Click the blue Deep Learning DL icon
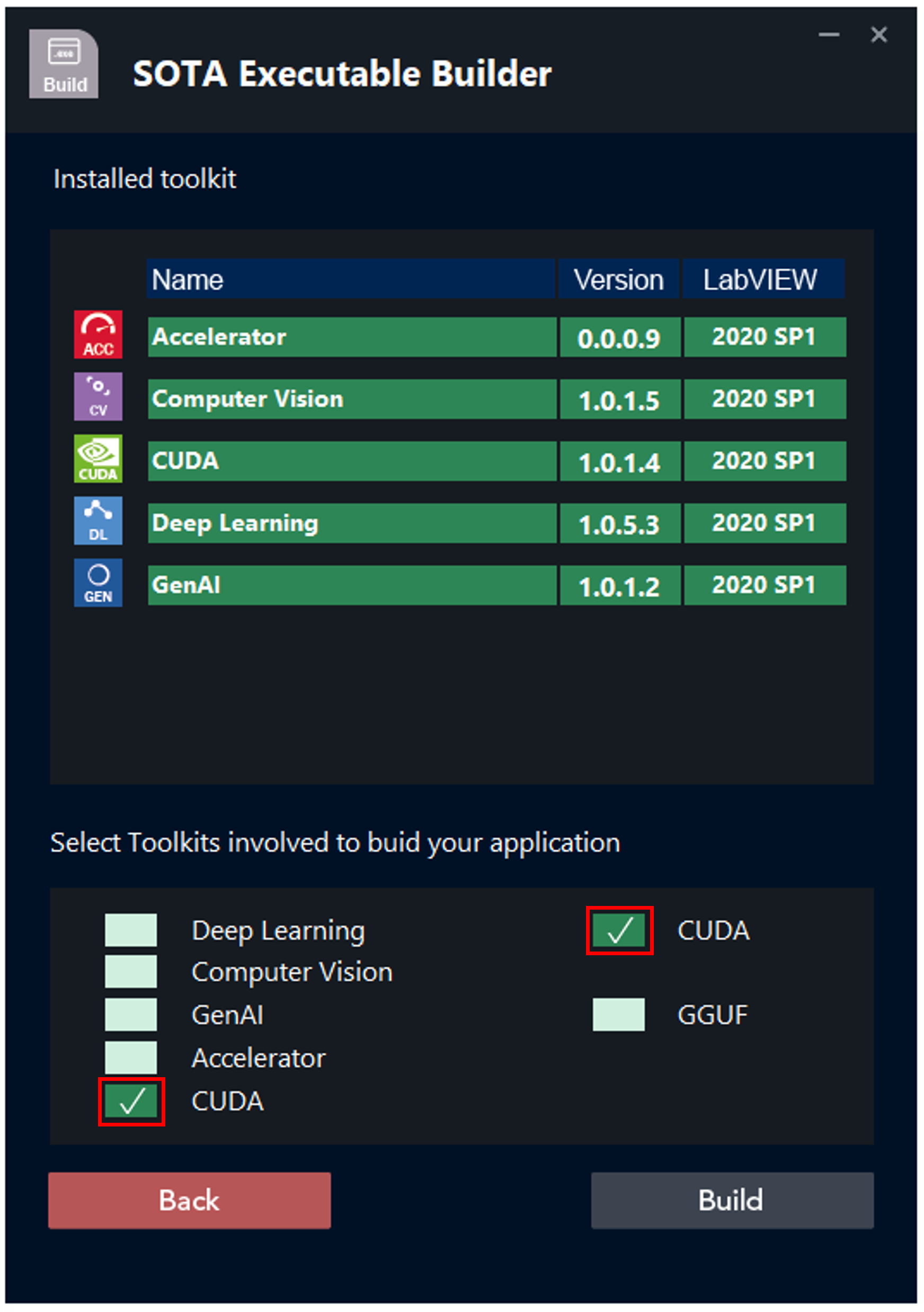 click(97, 521)
